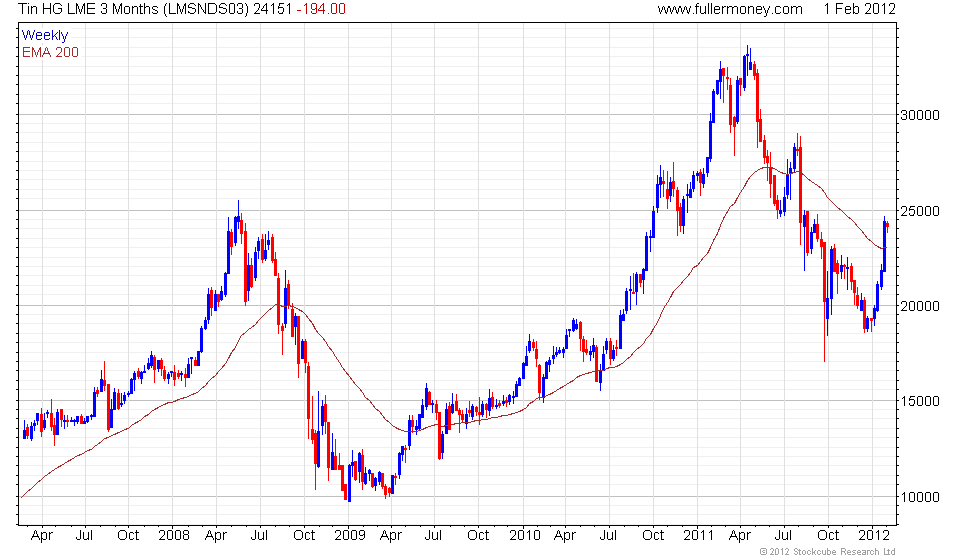Screen dimensions: 980x560
Task: Click the date '1 Feb 2012'
Action: click(859, 9)
